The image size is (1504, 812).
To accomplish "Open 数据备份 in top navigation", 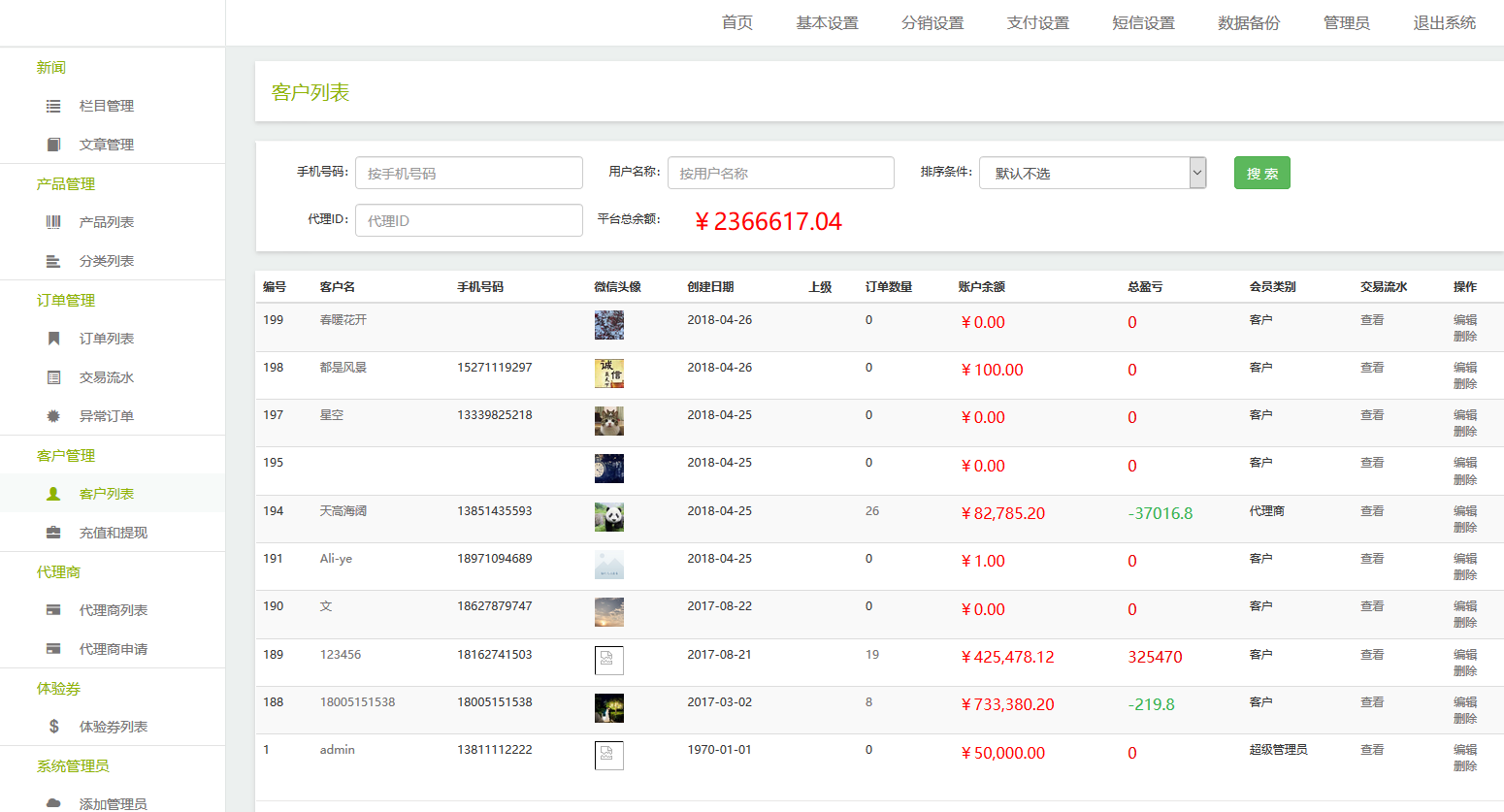I will point(1249,22).
